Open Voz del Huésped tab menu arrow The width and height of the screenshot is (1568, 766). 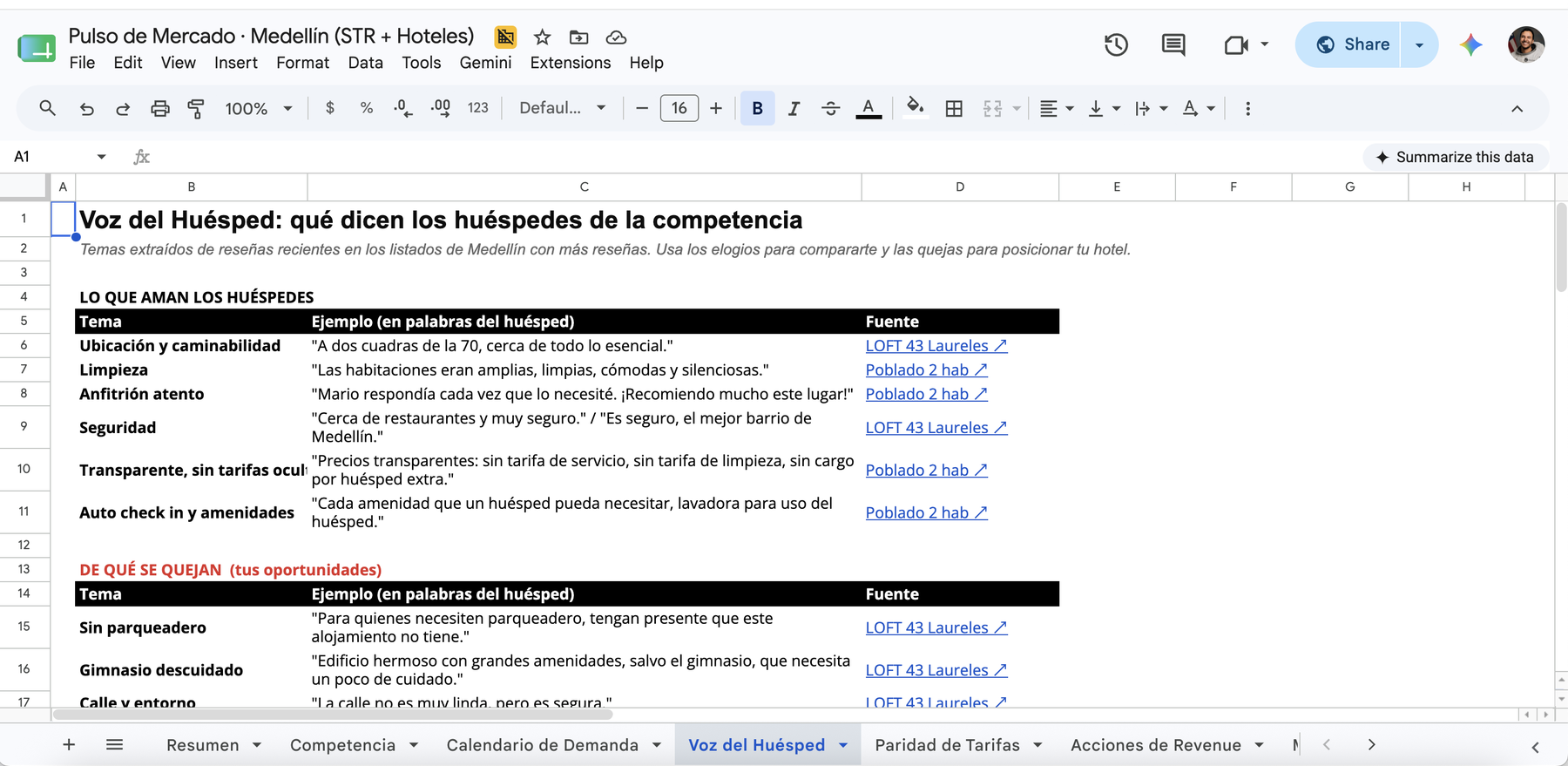pos(843,745)
